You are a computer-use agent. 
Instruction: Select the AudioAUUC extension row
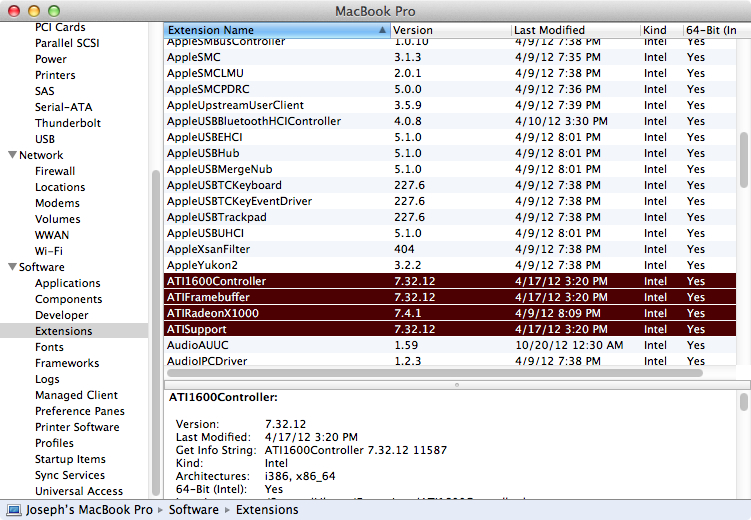[x=450, y=345]
